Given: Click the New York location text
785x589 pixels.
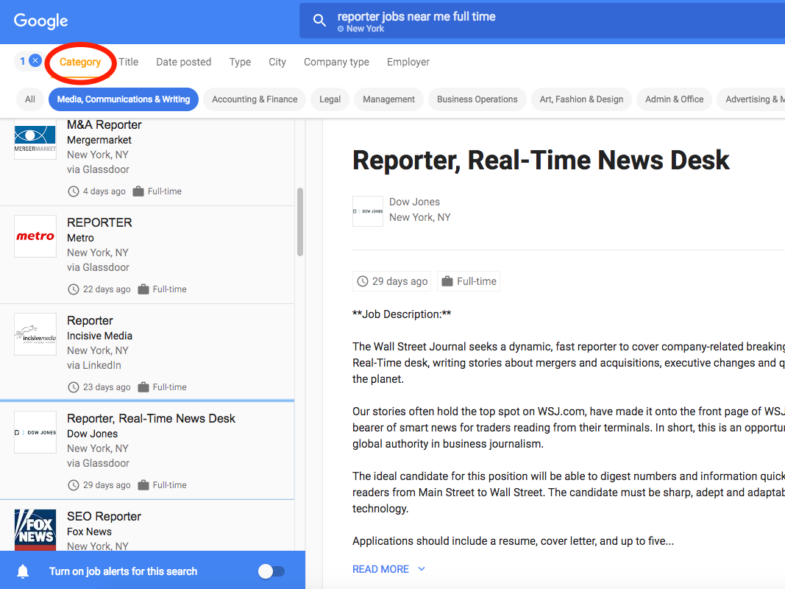Looking at the screenshot, I should coord(365,29).
